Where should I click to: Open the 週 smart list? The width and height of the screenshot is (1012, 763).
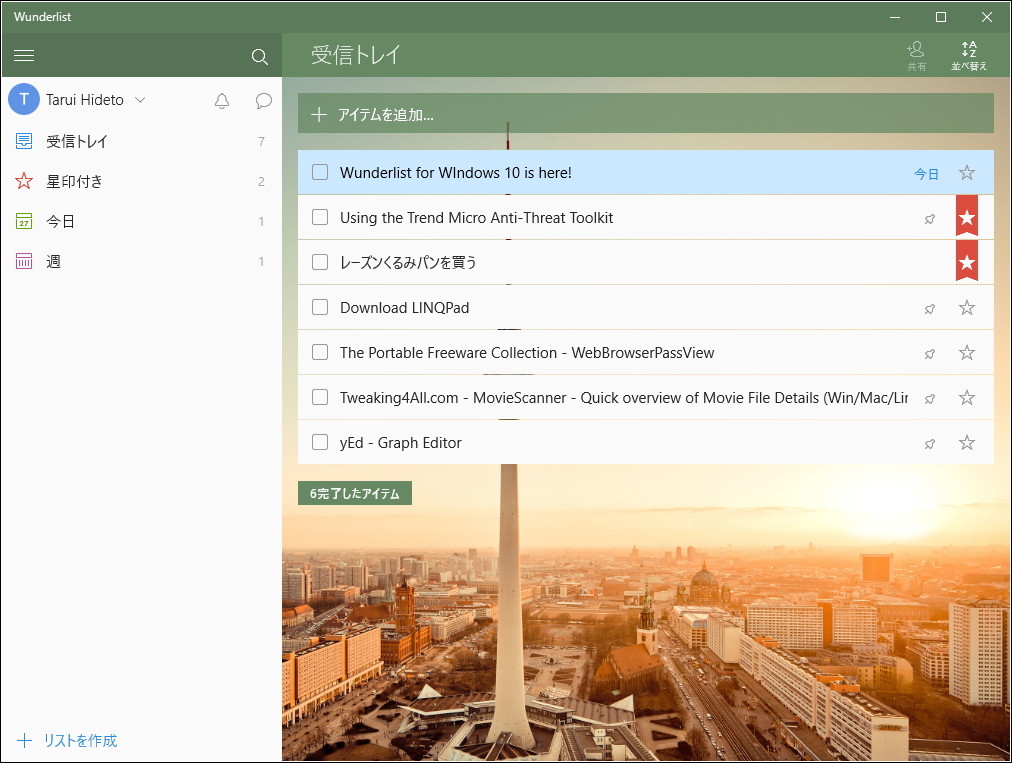click(x=141, y=261)
